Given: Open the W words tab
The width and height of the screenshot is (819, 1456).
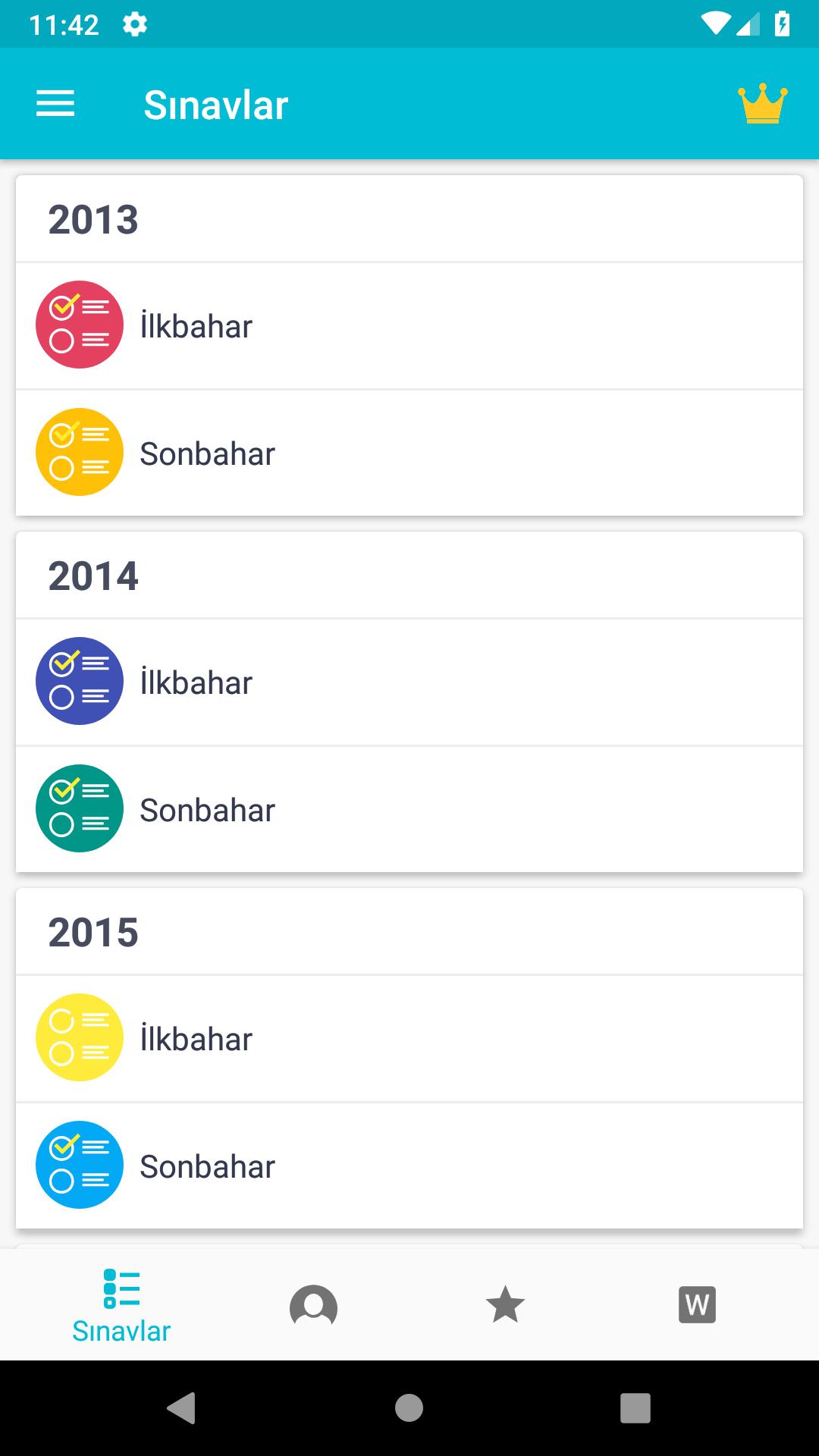Looking at the screenshot, I should (x=697, y=1304).
